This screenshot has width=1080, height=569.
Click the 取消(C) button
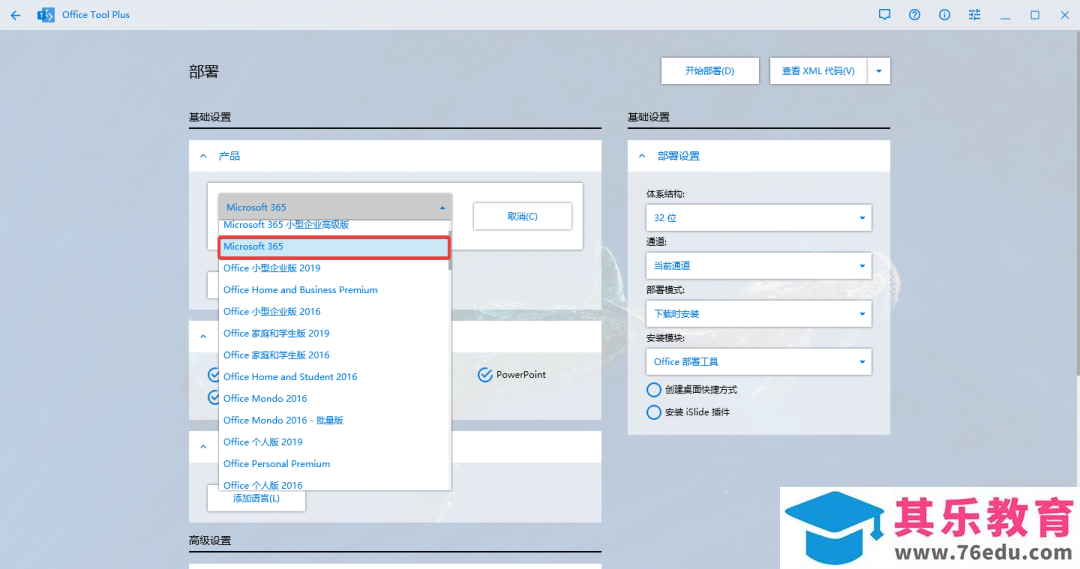tap(522, 216)
